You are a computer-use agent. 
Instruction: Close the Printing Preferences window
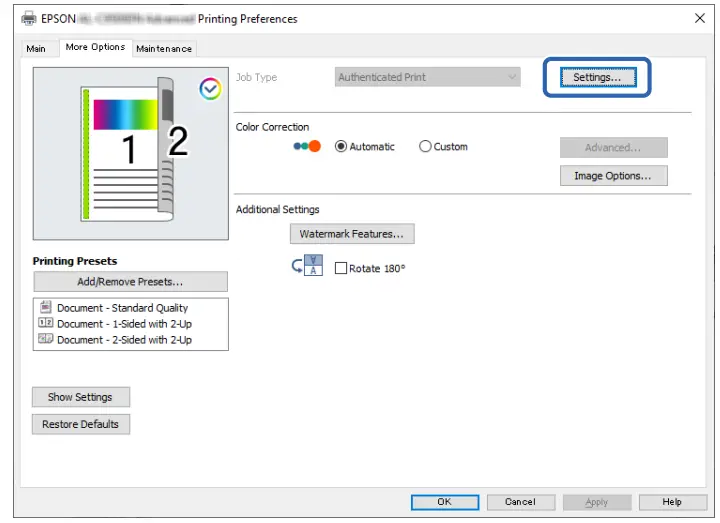coord(700,18)
